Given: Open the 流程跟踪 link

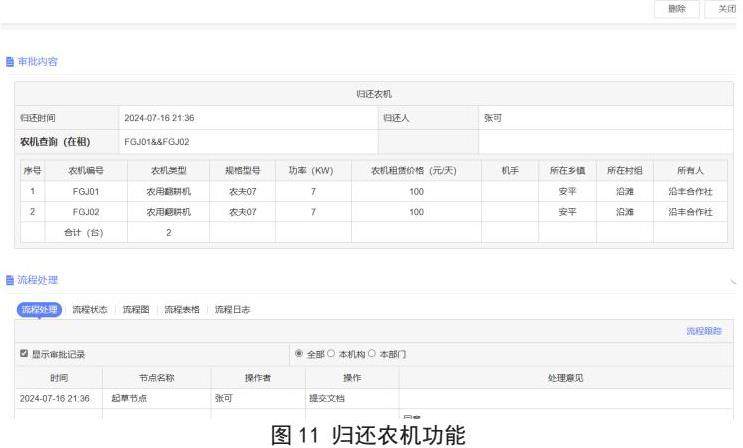Looking at the screenshot, I should pos(704,331).
